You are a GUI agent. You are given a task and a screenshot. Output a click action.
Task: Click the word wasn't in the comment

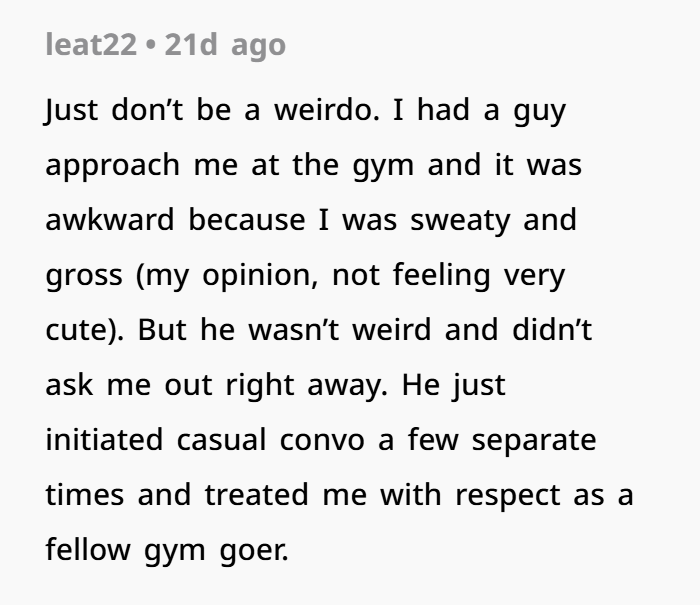[x=294, y=330]
